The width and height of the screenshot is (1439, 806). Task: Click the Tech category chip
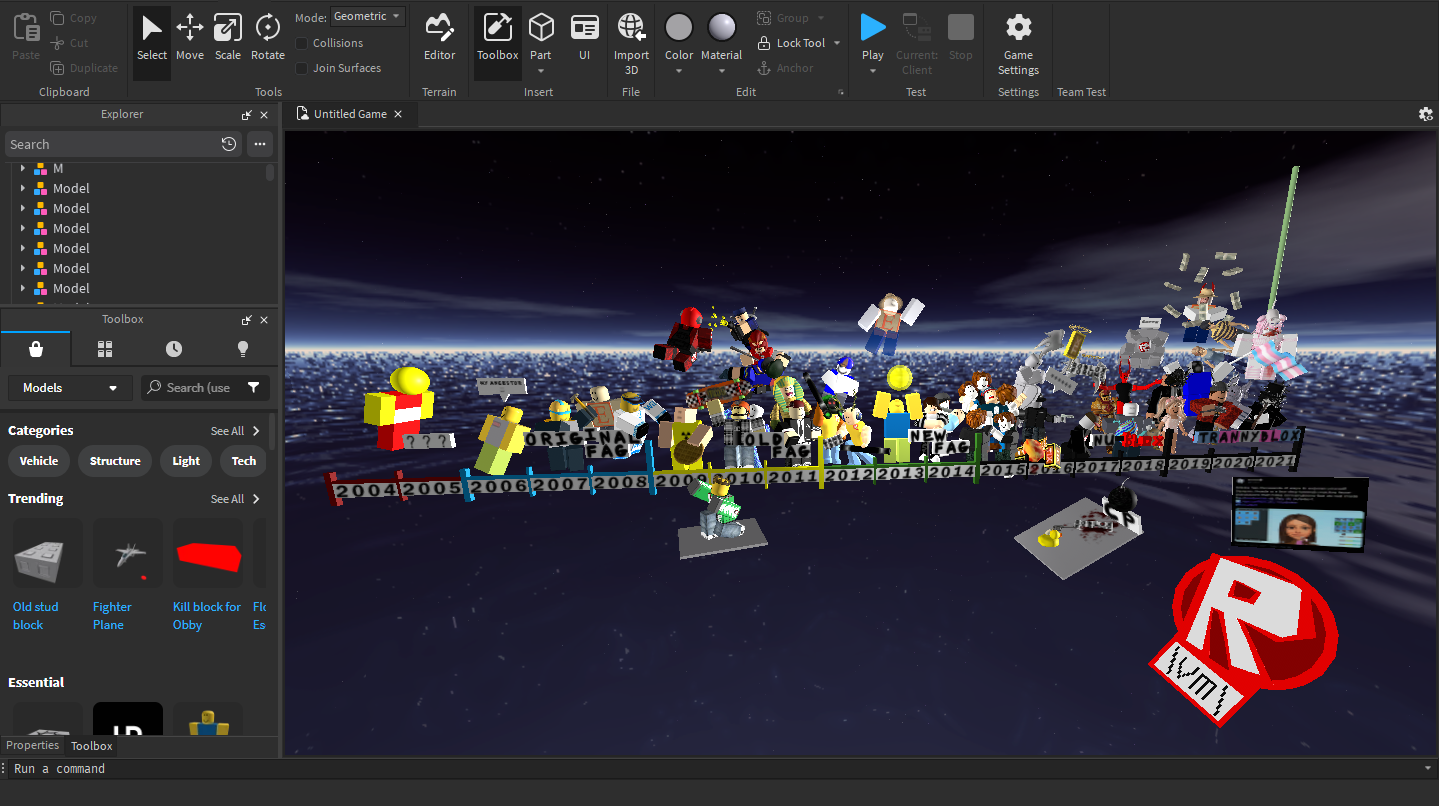click(244, 461)
